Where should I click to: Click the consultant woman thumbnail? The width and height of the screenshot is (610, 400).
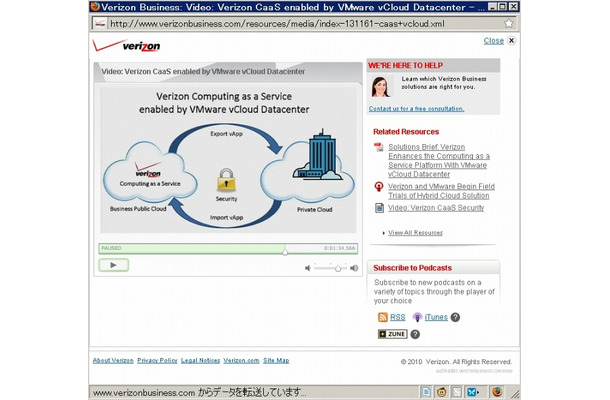pyautogui.click(x=380, y=86)
